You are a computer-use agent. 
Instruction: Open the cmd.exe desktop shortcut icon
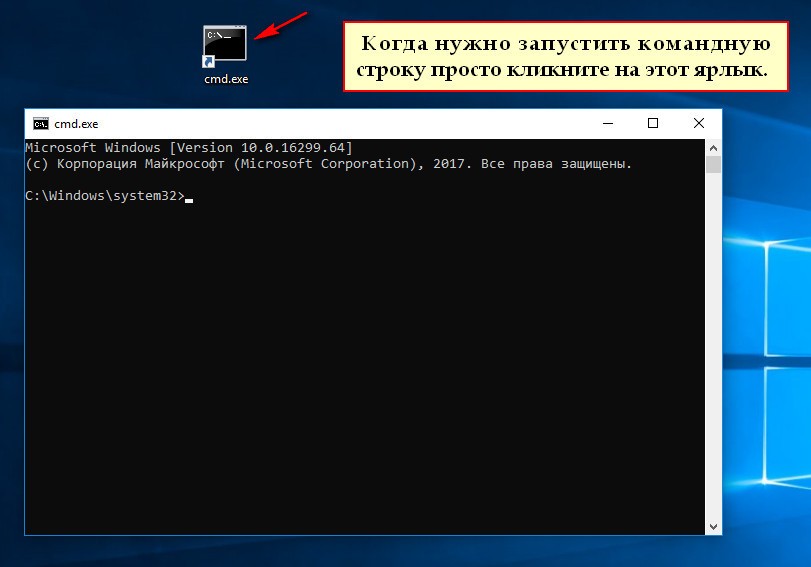click(224, 46)
